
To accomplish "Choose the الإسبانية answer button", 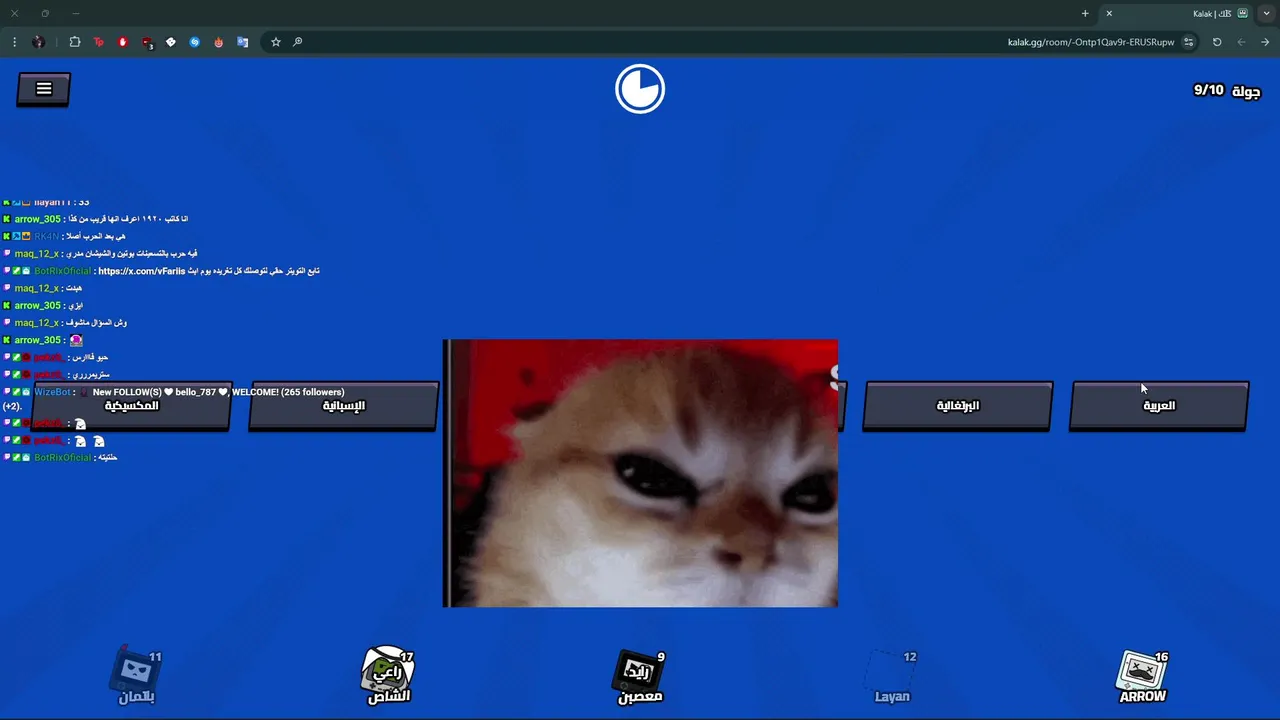I will (x=343, y=406).
